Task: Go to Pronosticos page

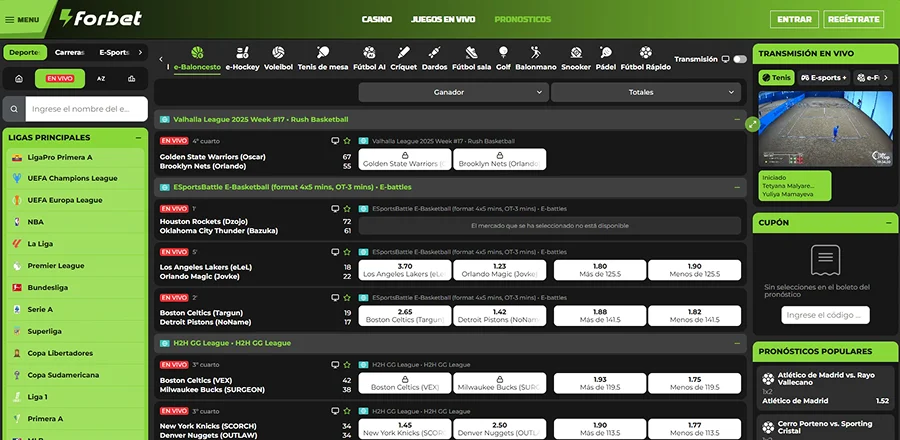Action: click(522, 19)
